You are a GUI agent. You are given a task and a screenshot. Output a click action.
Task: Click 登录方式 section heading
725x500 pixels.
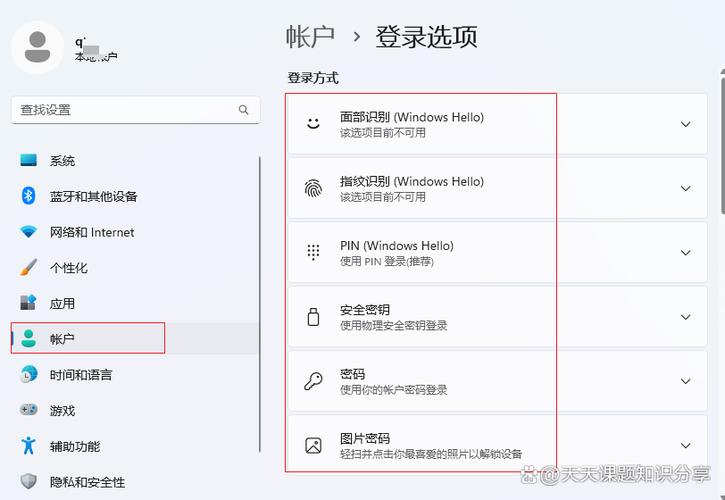[x=313, y=78]
